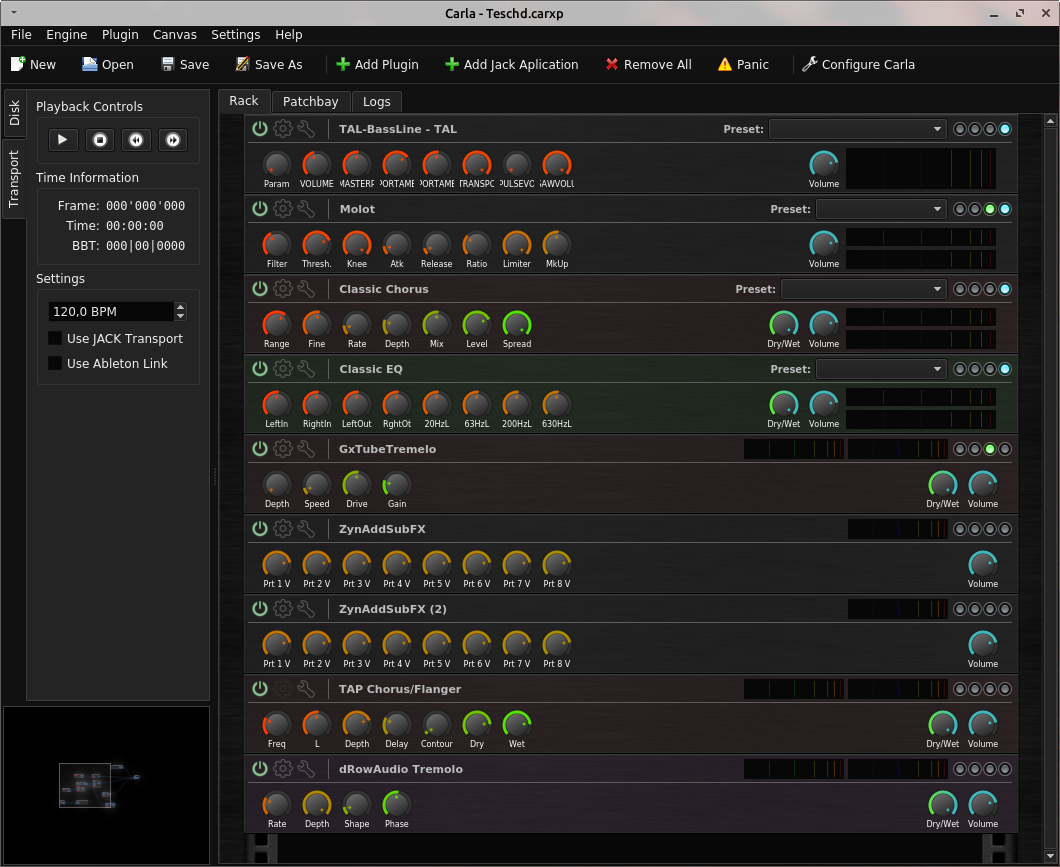Open a project file from toolbar

pos(108,64)
